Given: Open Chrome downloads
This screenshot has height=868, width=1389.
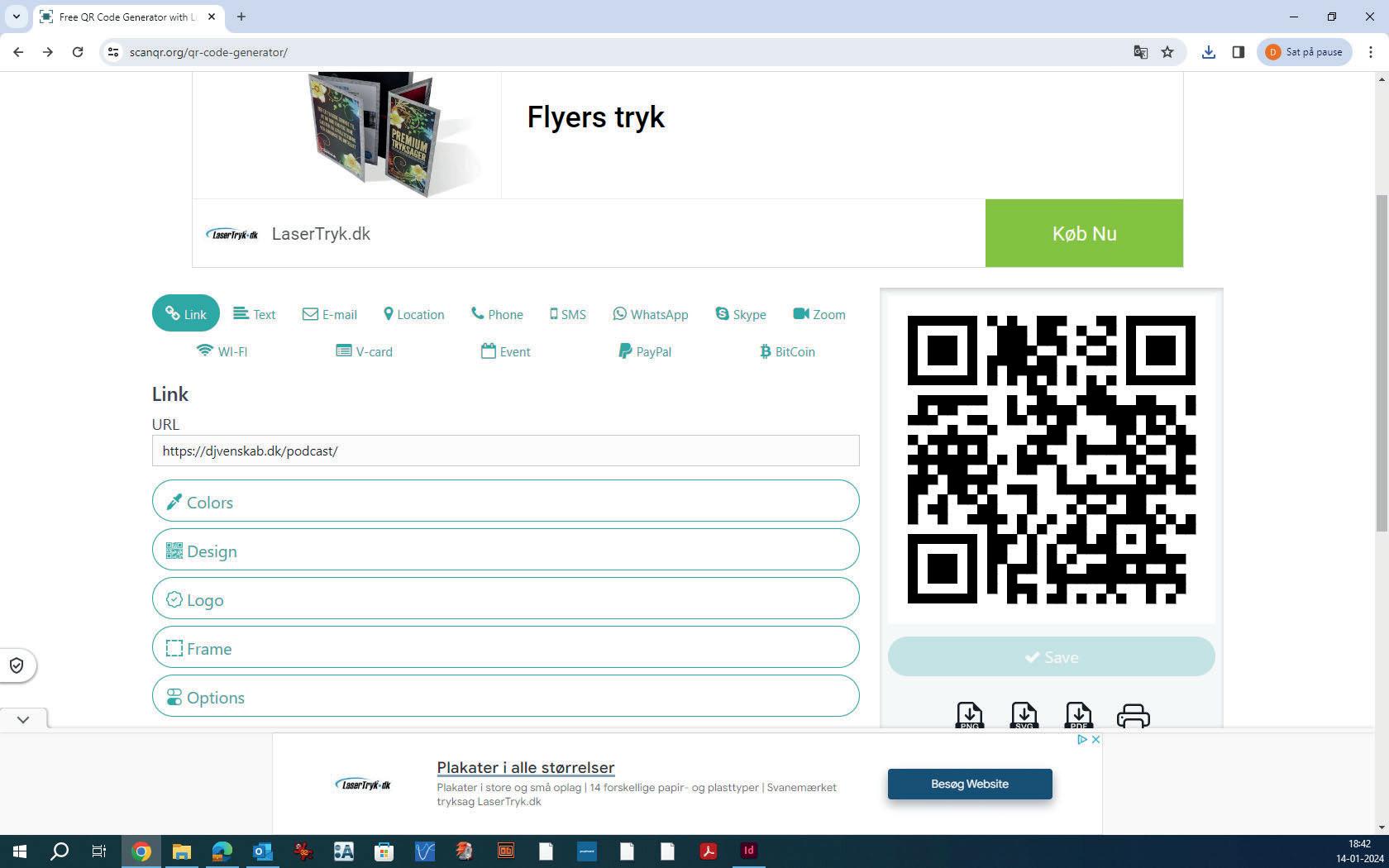Looking at the screenshot, I should pyautogui.click(x=1209, y=52).
